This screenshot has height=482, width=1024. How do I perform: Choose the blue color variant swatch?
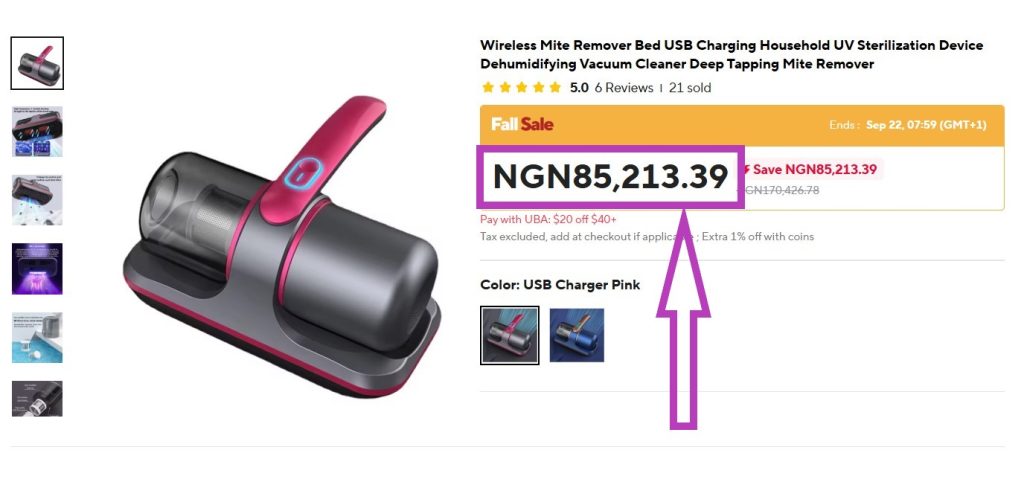tap(577, 335)
